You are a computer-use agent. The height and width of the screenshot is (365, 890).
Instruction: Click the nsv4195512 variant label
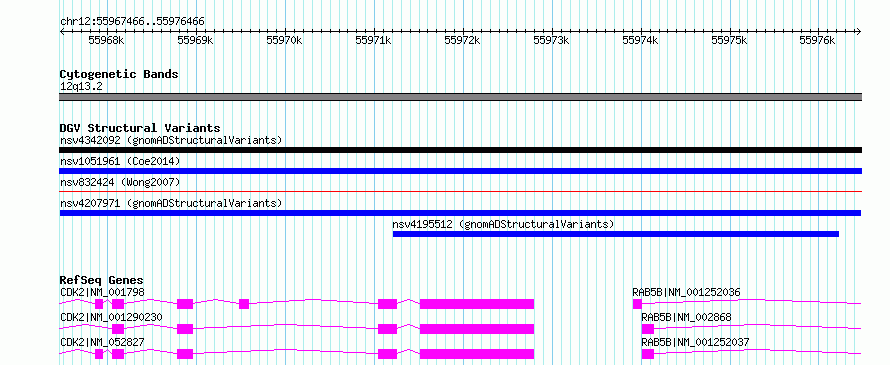coord(503,224)
